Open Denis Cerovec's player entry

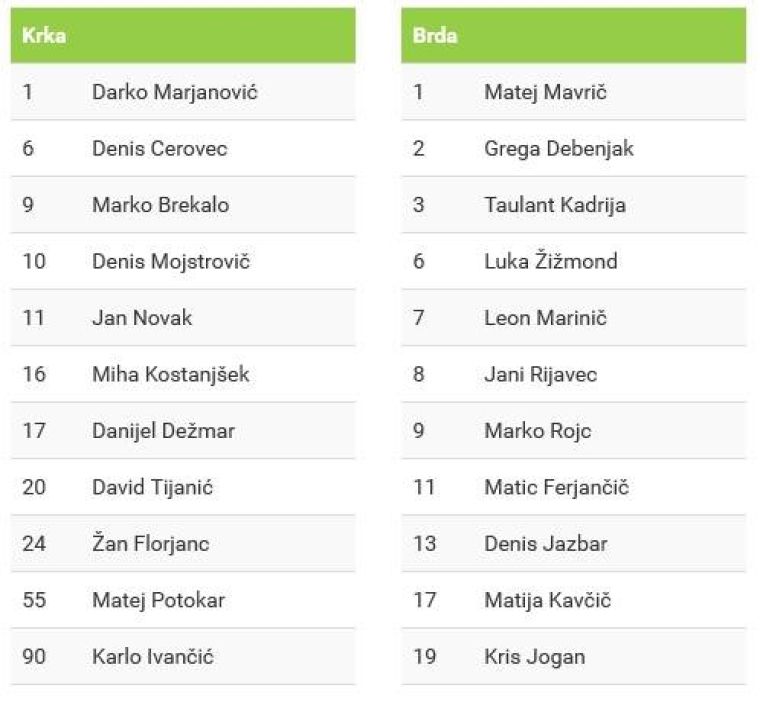pos(159,149)
